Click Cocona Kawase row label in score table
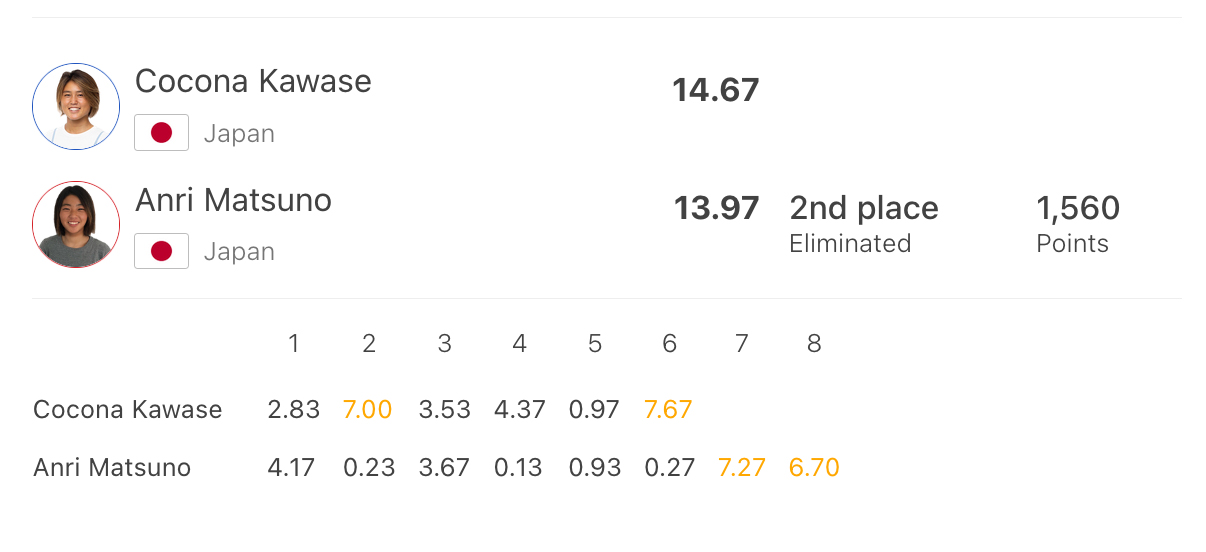This screenshot has width=1206, height=552. coord(128,409)
